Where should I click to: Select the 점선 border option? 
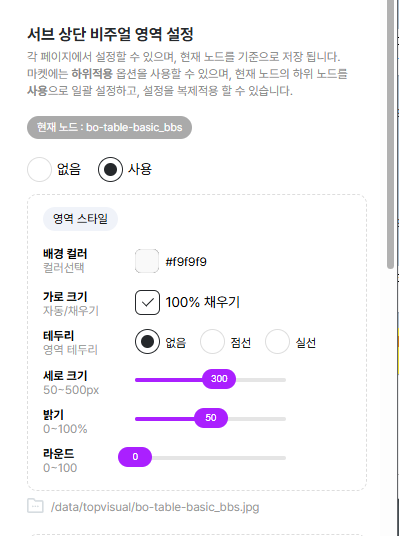pyautogui.click(x=212, y=341)
